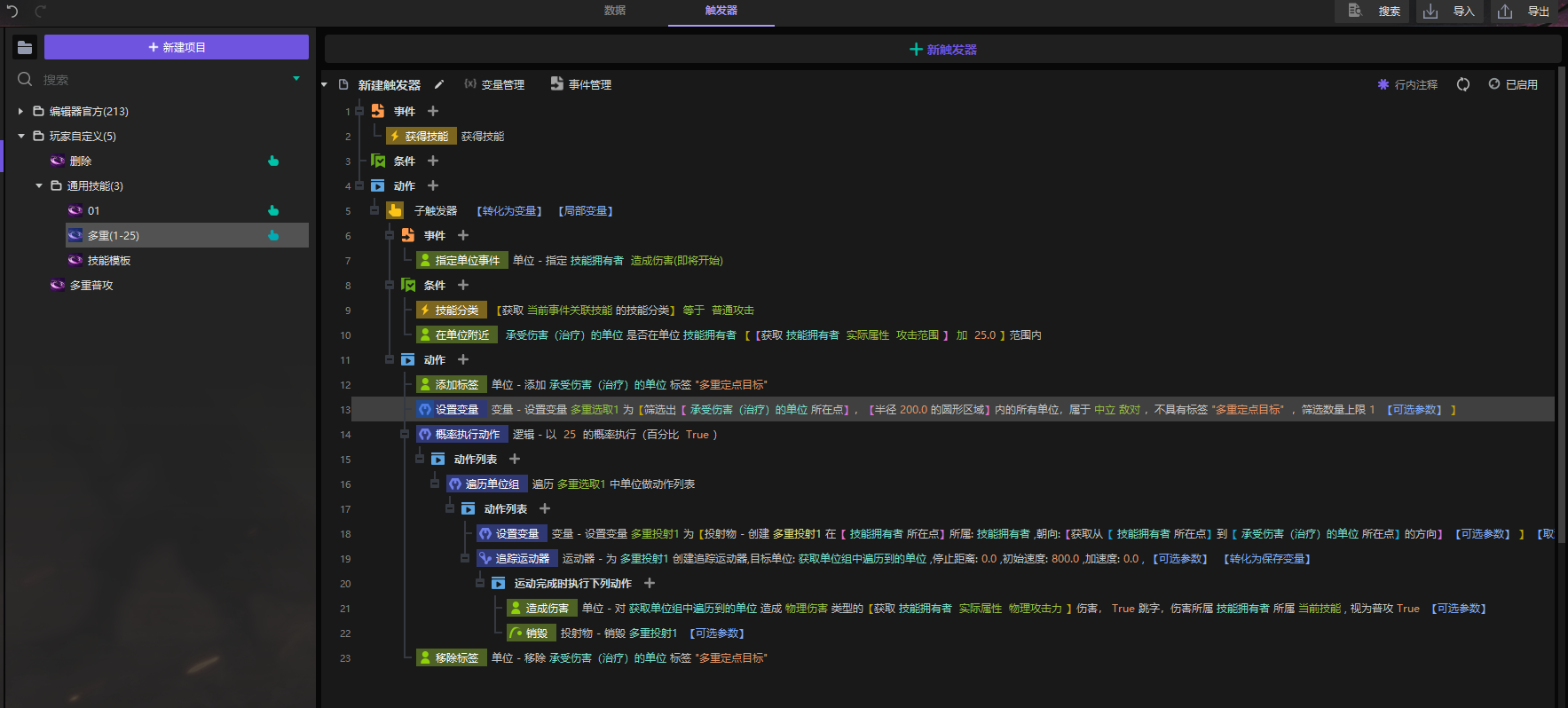1568x708 pixels.
Task: Collapse the sub-trigger 条件 node on line 8
Action: pyautogui.click(x=390, y=285)
